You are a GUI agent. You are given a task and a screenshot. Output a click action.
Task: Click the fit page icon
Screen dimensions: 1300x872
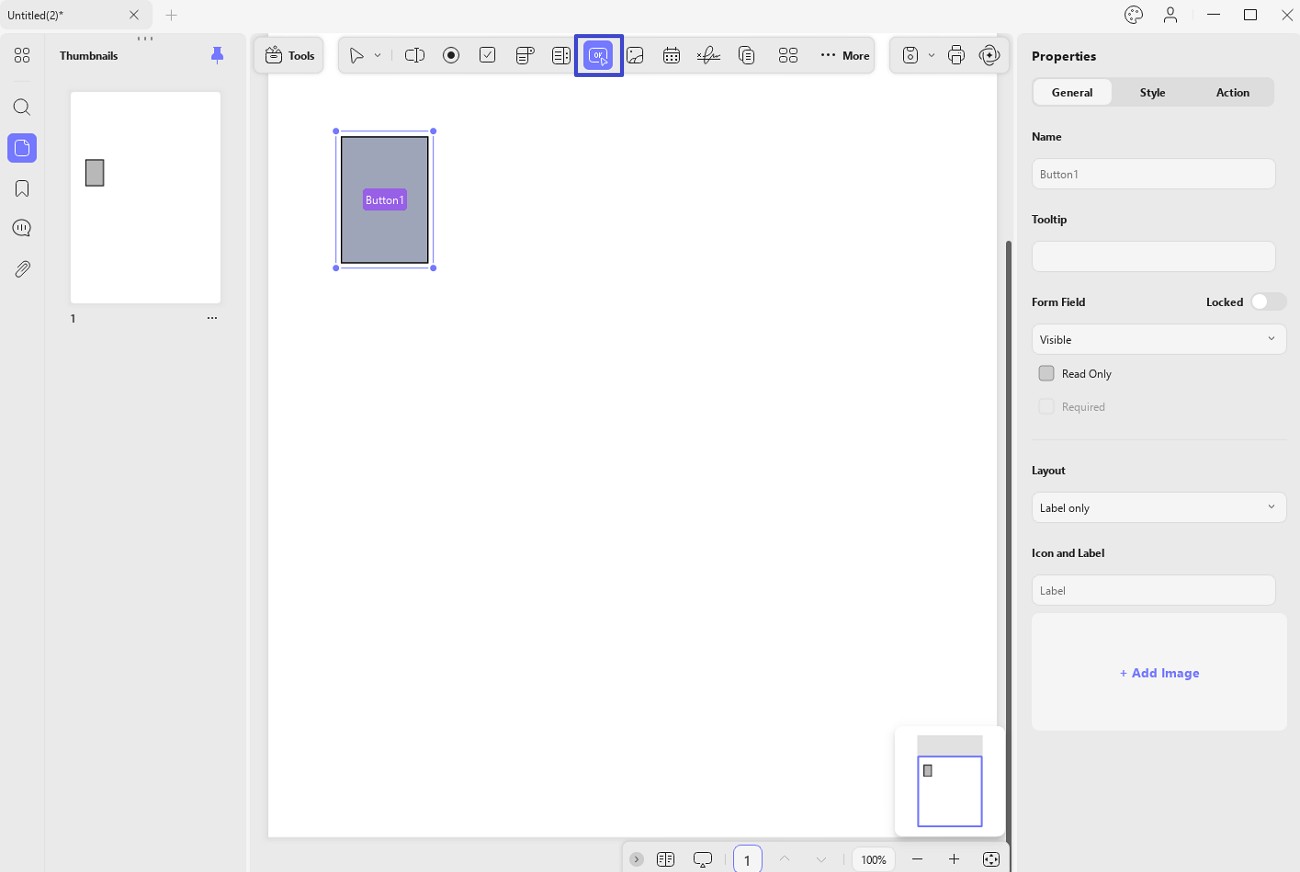coord(990,859)
